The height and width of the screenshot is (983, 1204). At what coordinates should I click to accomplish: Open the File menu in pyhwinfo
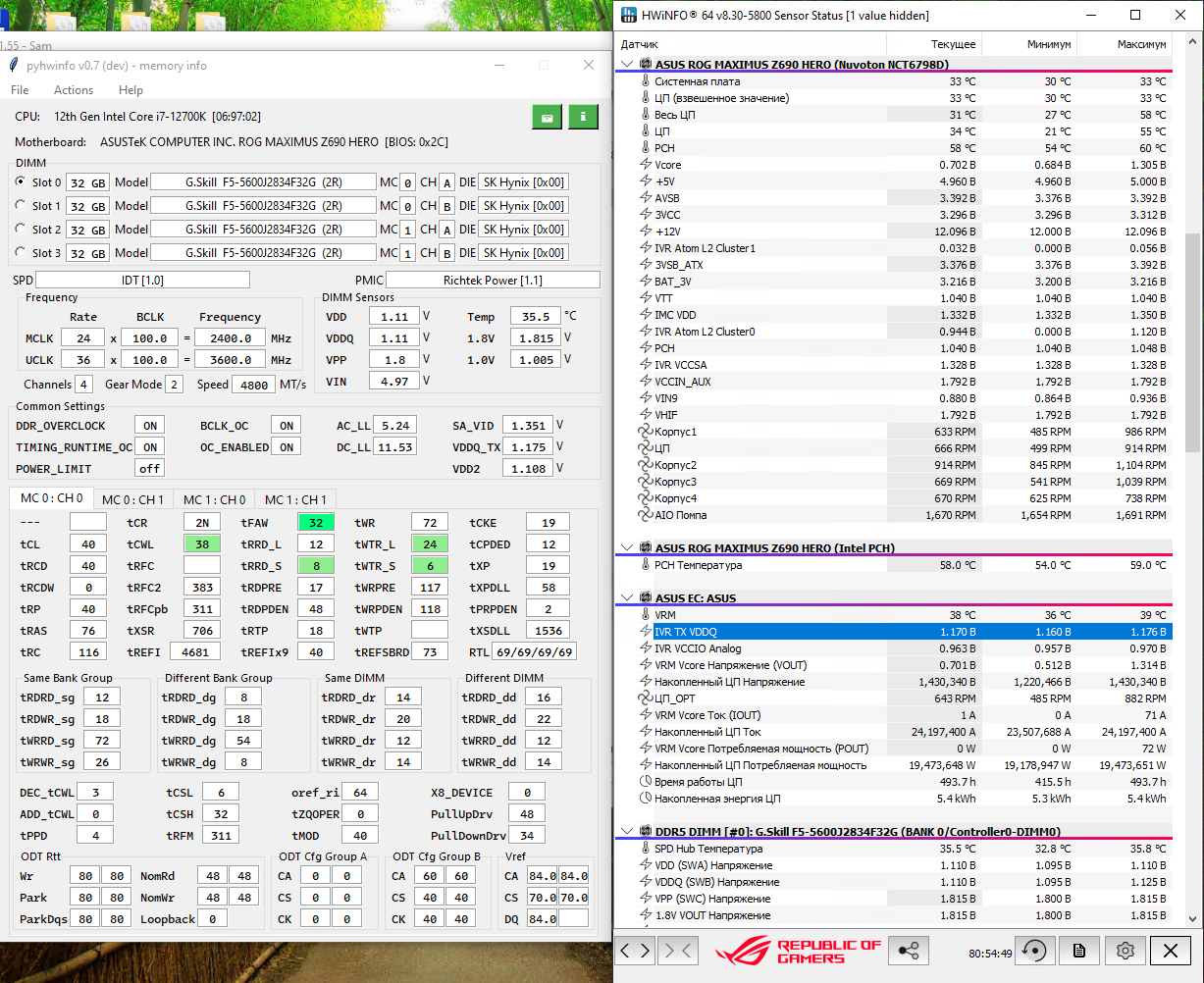20,90
